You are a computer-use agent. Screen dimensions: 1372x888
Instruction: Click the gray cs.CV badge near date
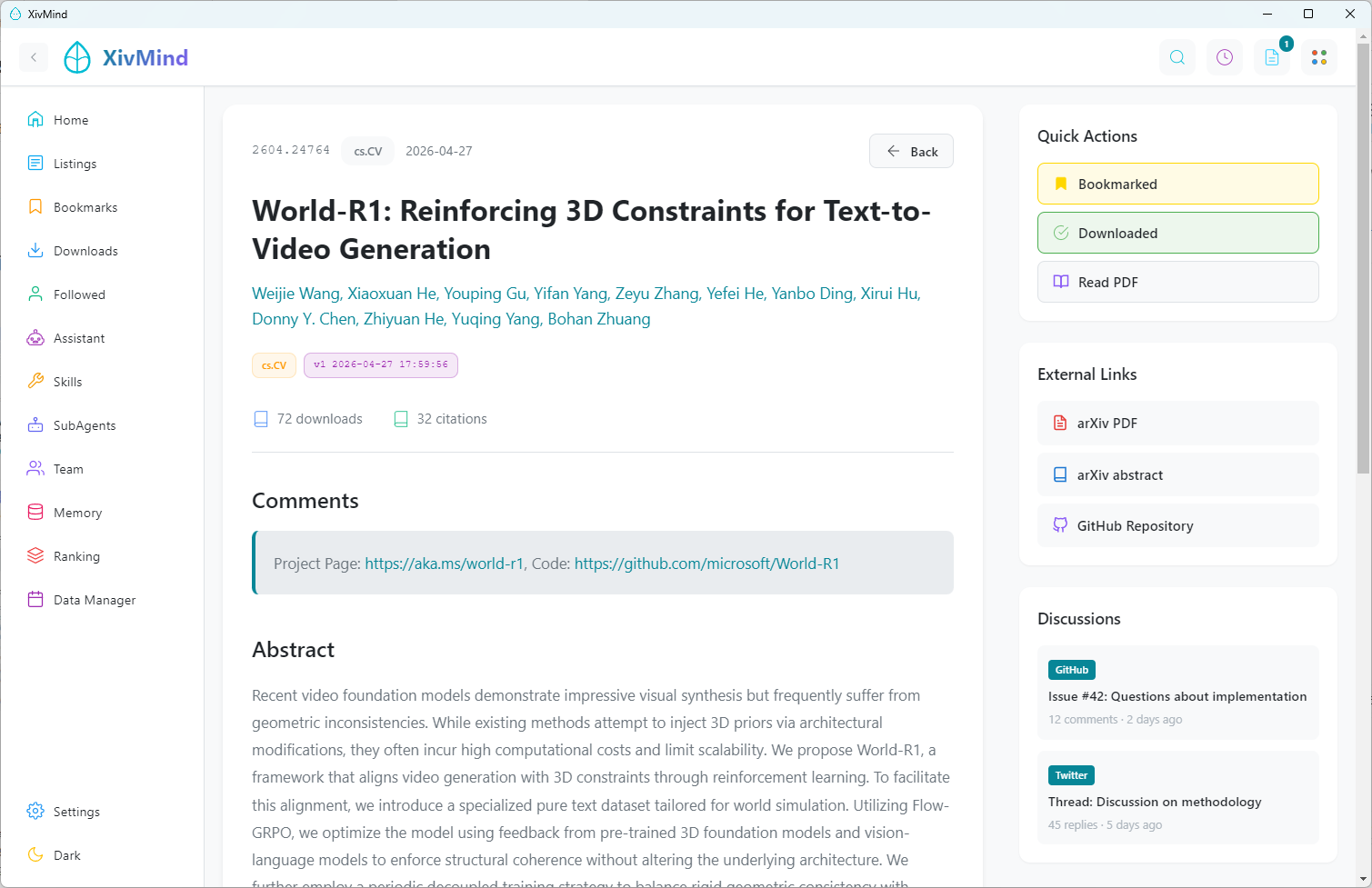(367, 151)
